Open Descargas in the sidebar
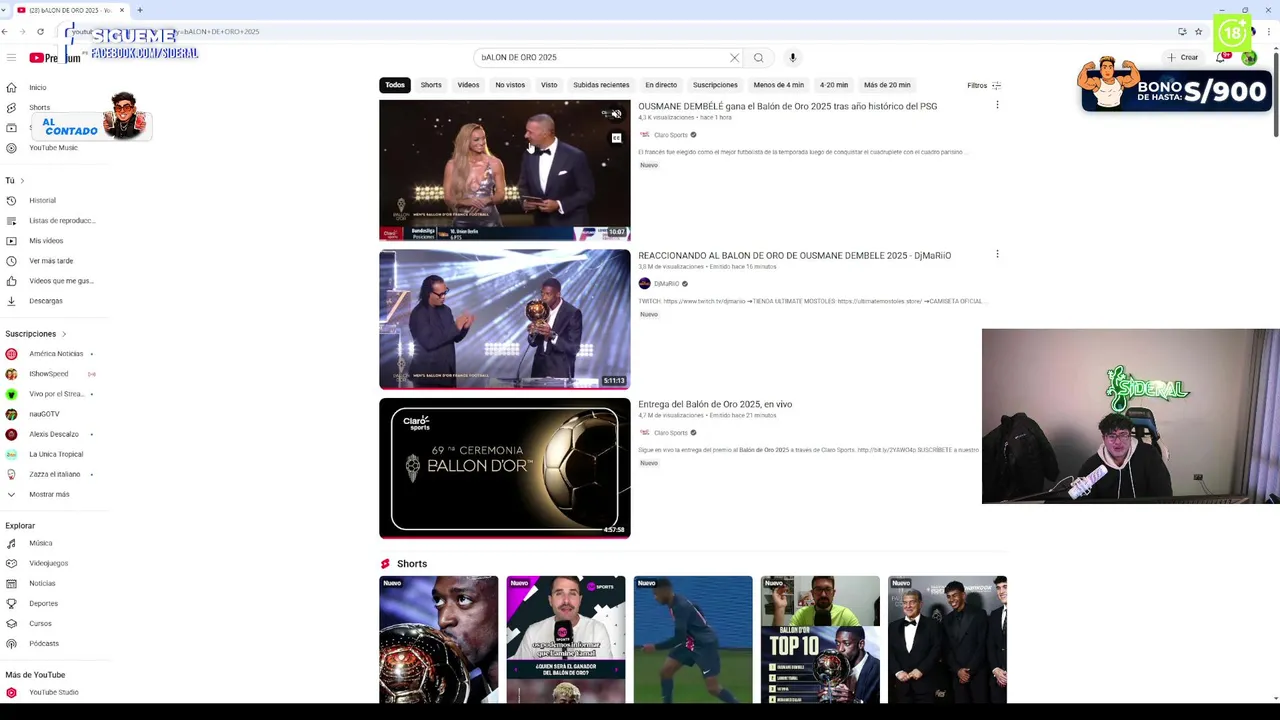1280x720 pixels. click(x=46, y=301)
